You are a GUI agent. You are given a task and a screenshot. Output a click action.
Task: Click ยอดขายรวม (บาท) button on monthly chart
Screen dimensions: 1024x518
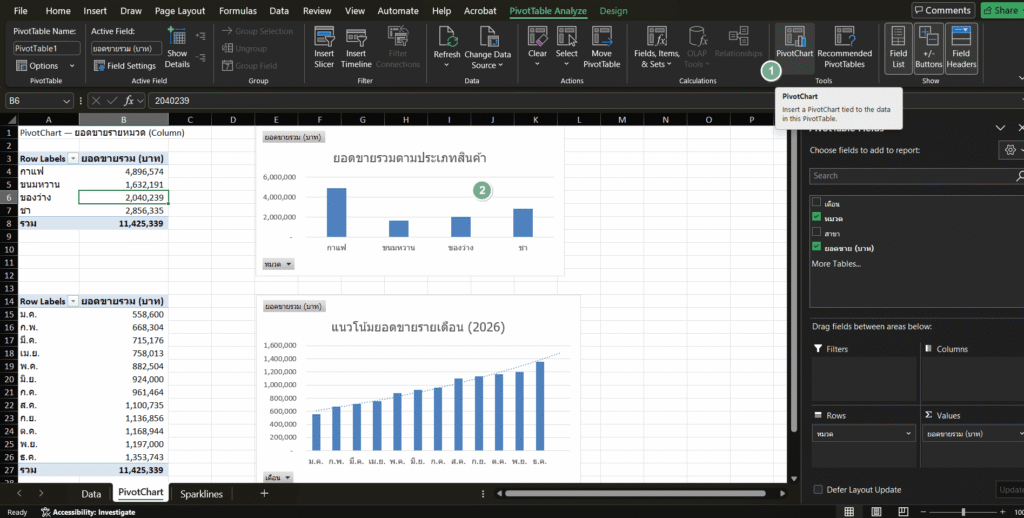click(x=294, y=306)
